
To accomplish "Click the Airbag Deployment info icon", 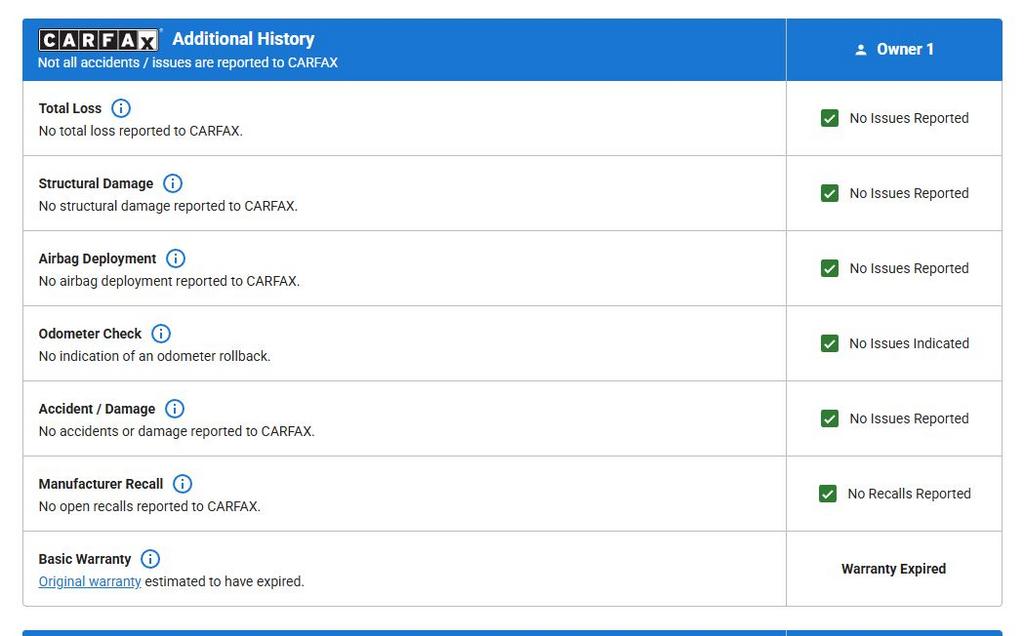I will (176, 258).
